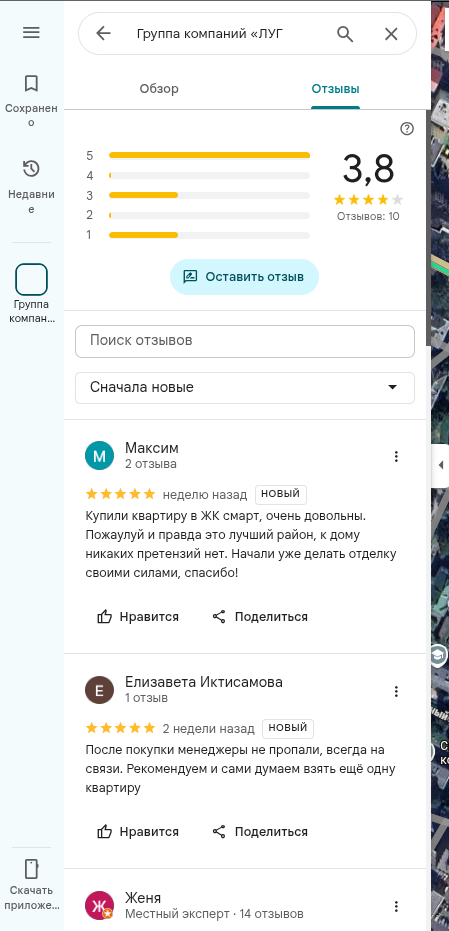Select the Группа компан... sidebar thumbnail

[x=31, y=279]
